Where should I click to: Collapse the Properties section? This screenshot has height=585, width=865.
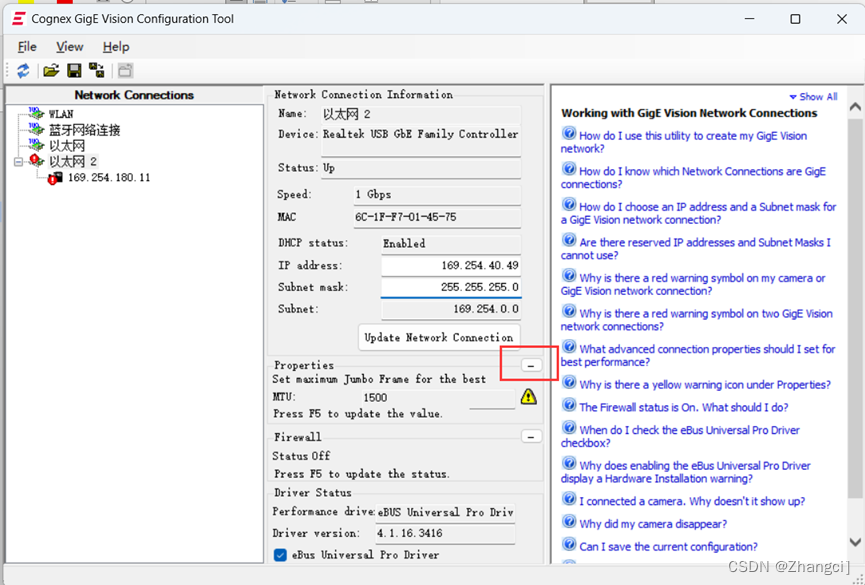(531, 365)
